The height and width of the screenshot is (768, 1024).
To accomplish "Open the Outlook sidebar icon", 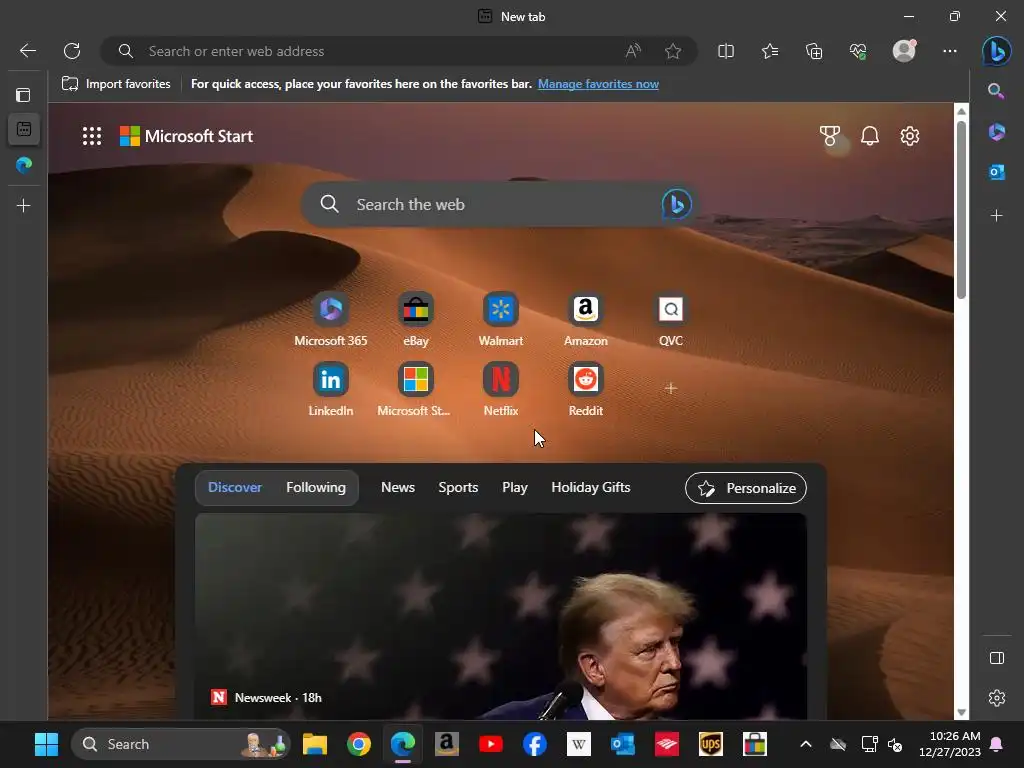I will (996, 172).
